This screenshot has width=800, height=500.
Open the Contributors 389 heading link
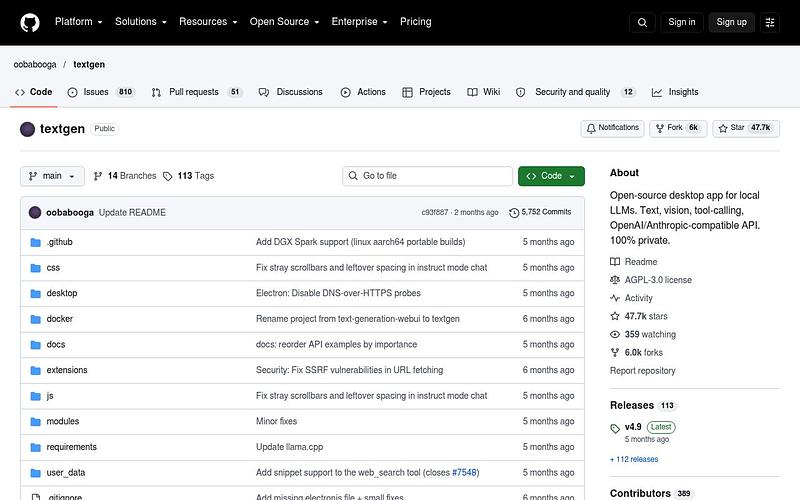coord(651,493)
